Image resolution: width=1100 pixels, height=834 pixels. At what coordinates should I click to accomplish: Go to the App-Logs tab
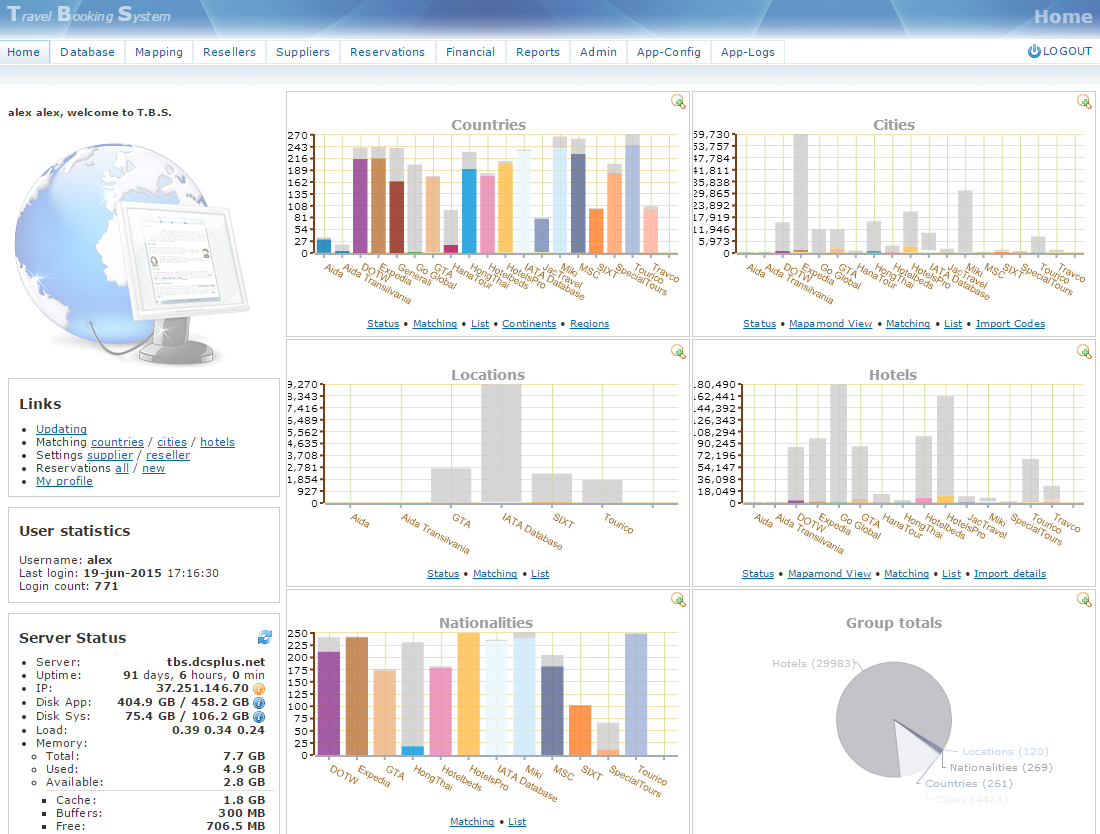click(x=748, y=52)
